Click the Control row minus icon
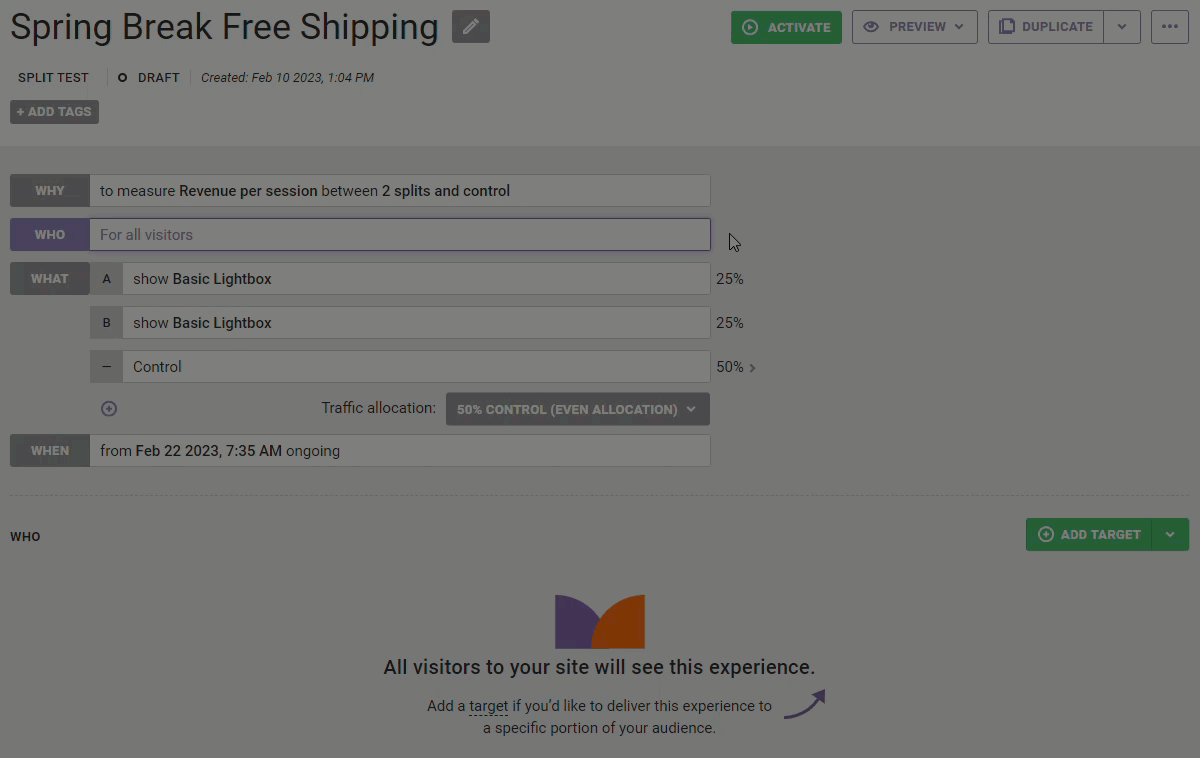 (x=106, y=367)
